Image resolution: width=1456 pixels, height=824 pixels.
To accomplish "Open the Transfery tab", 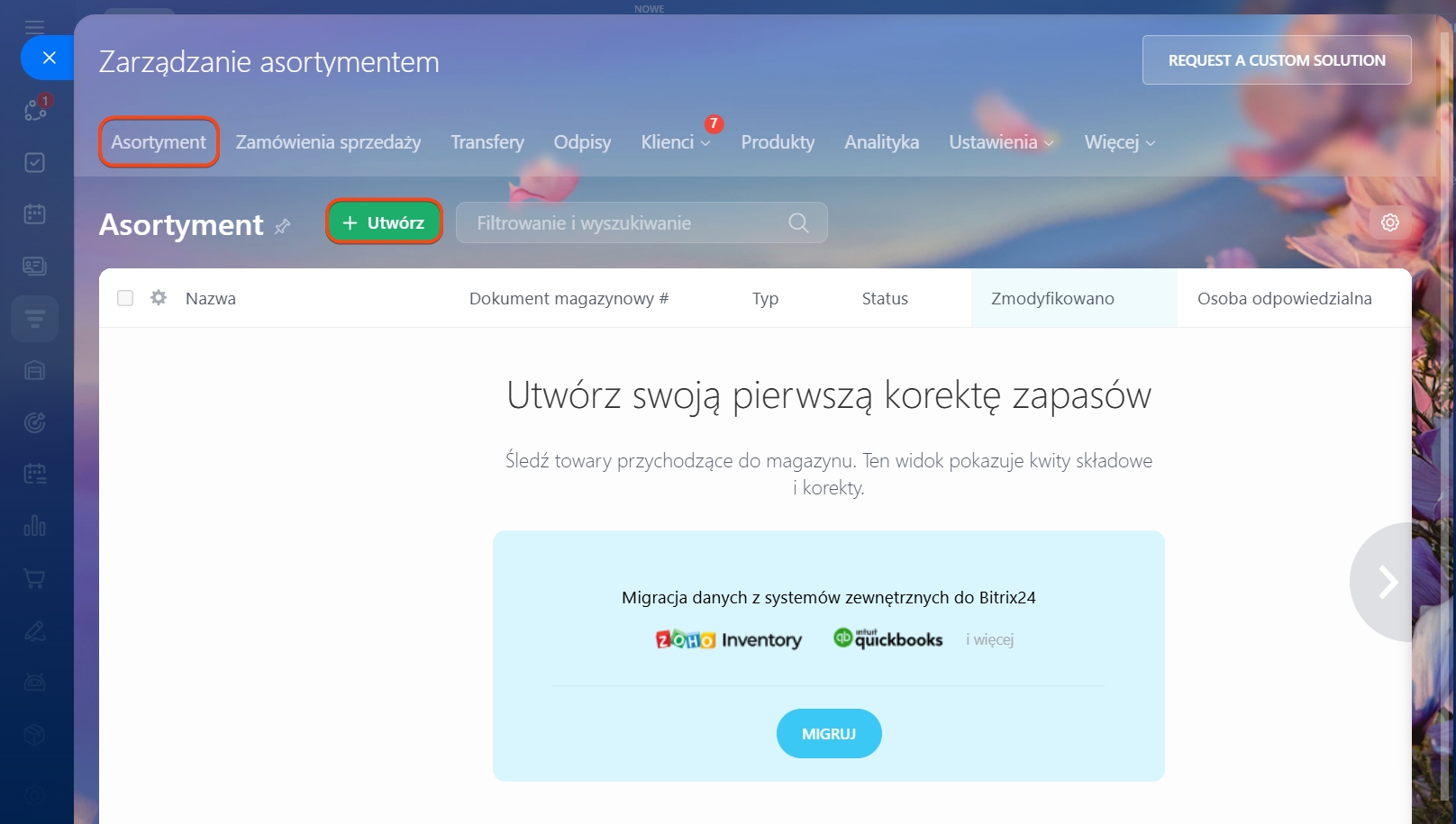I will [x=487, y=142].
